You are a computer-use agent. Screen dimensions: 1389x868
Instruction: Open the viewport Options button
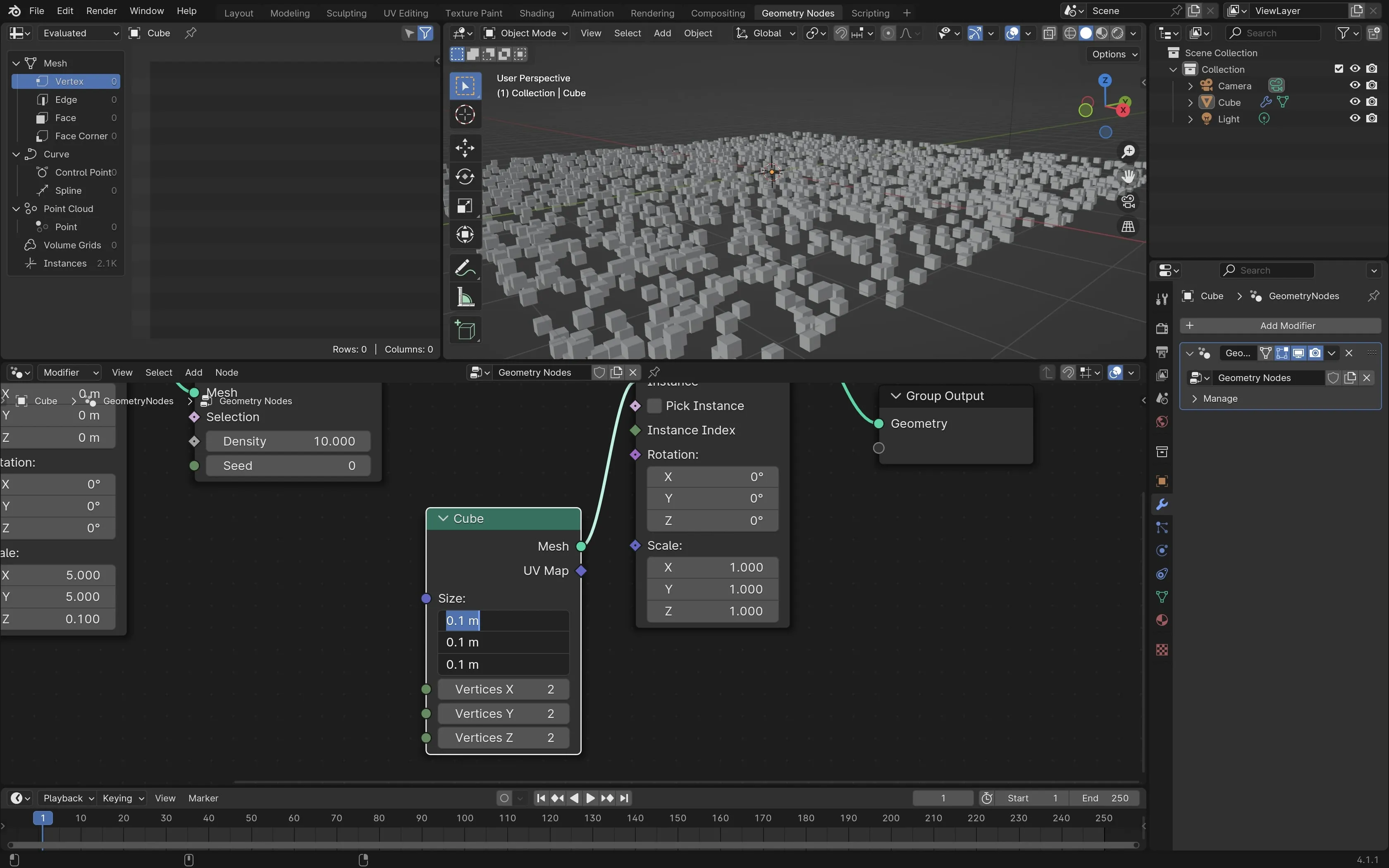click(x=1114, y=54)
